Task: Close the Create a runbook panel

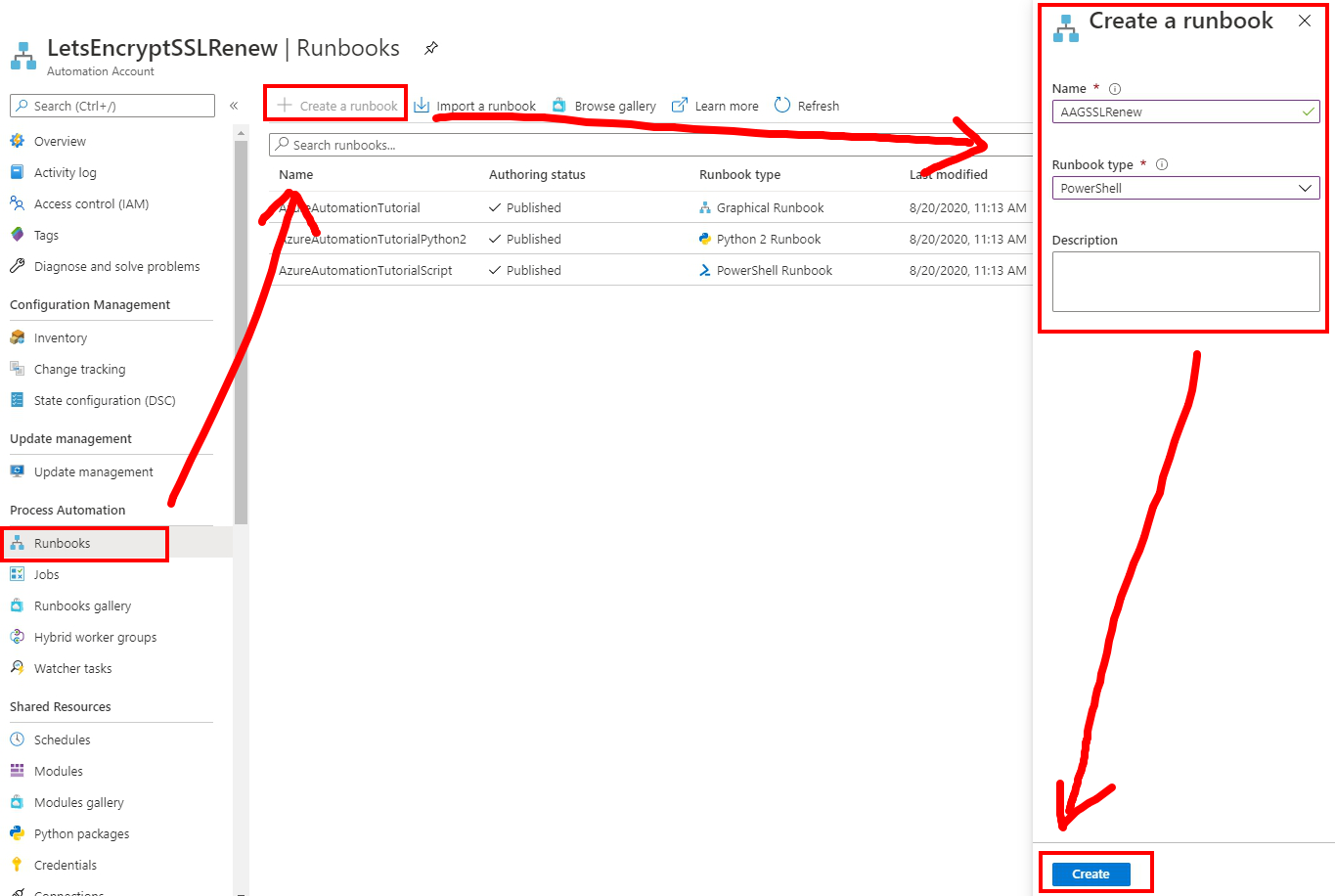Action: (x=1305, y=21)
